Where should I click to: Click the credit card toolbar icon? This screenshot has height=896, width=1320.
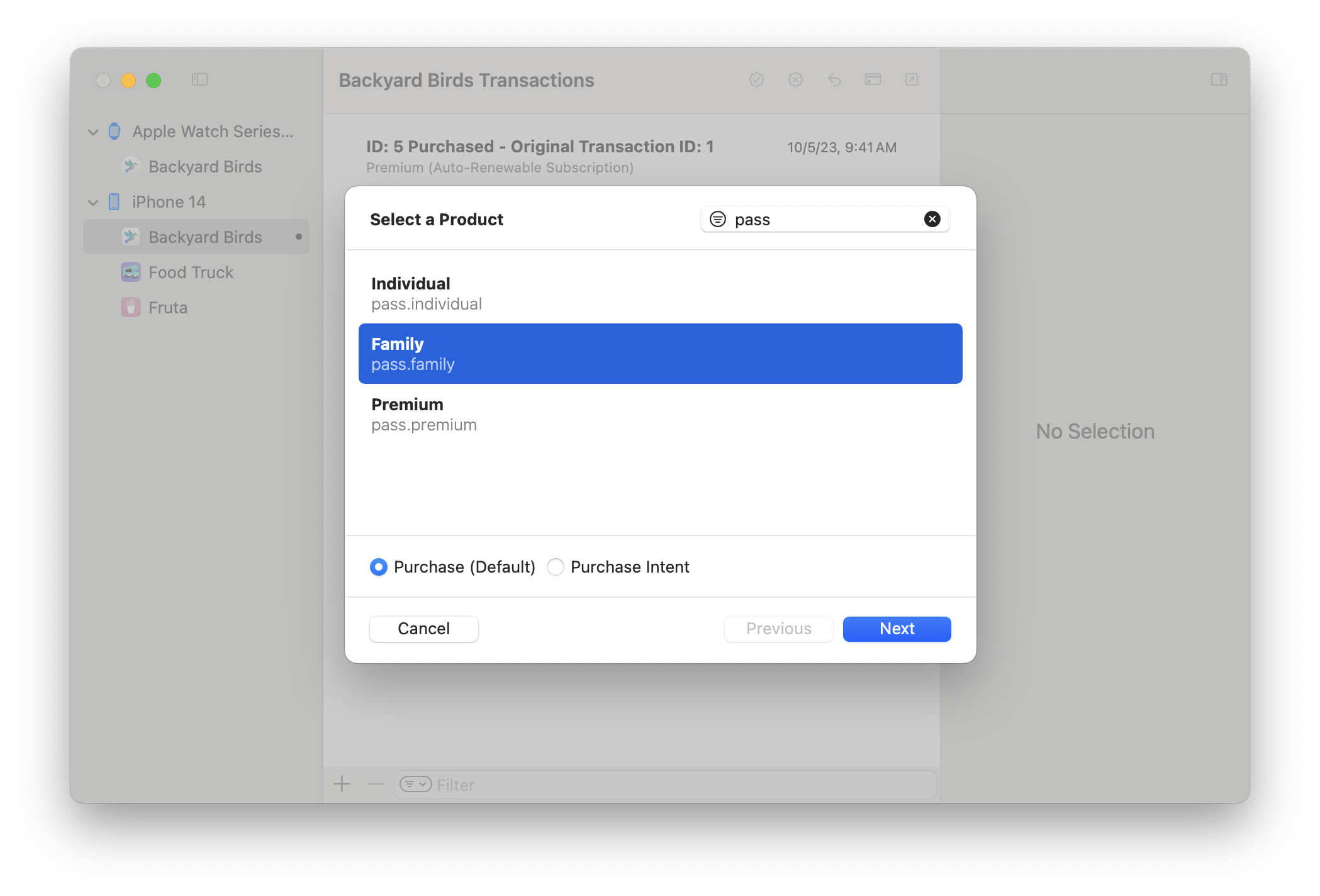coord(873,80)
